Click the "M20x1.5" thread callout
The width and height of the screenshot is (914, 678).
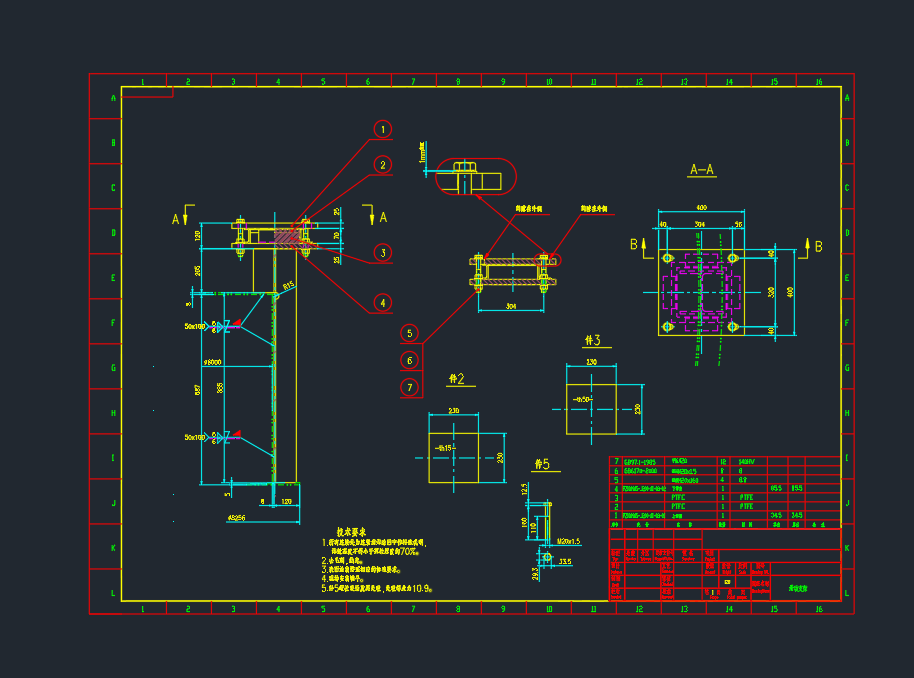tap(569, 542)
